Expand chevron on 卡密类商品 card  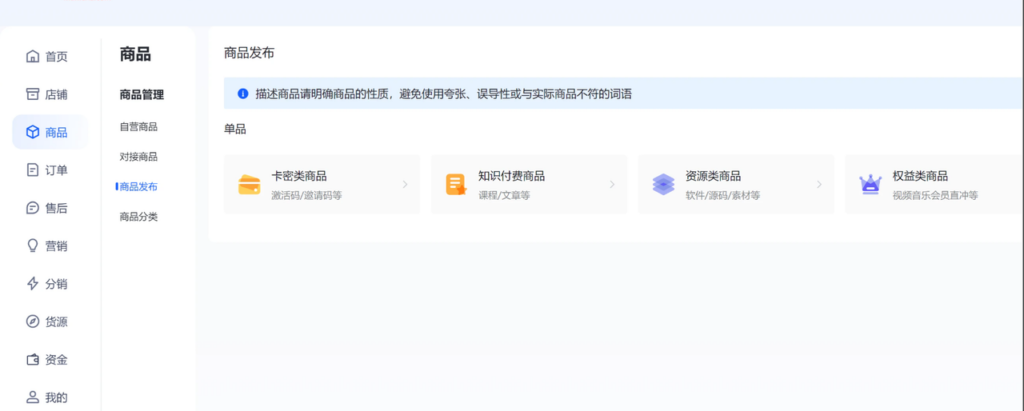405,185
